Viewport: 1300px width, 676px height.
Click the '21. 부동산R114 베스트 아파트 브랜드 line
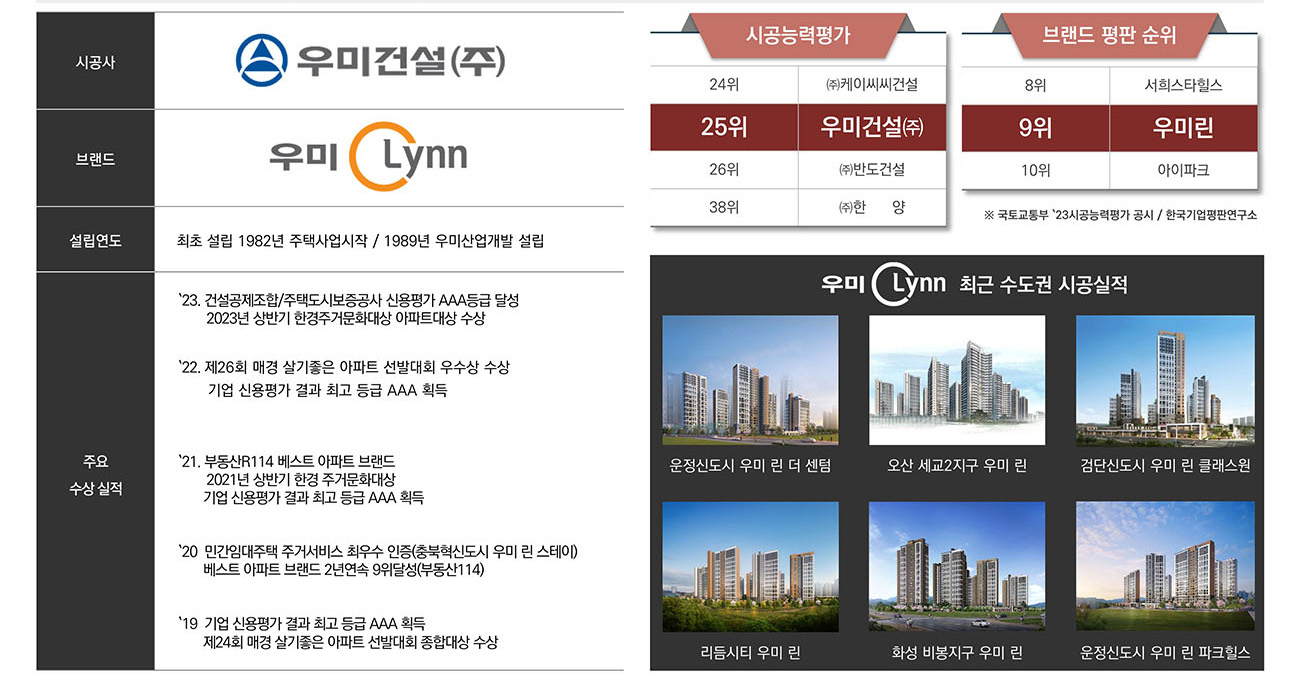[287, 461]
